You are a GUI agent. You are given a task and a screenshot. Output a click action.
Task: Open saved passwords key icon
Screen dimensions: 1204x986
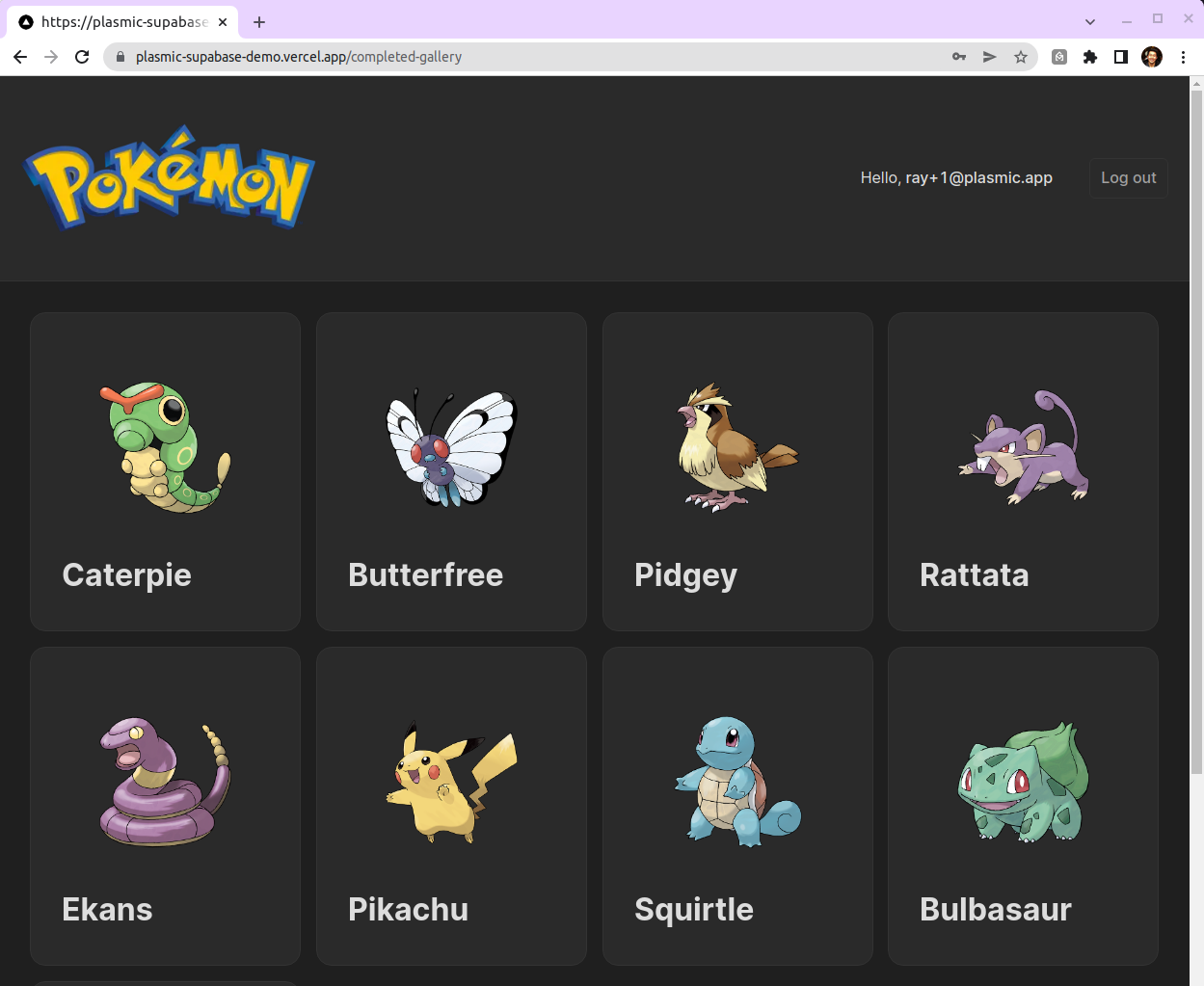coord(959,57)
